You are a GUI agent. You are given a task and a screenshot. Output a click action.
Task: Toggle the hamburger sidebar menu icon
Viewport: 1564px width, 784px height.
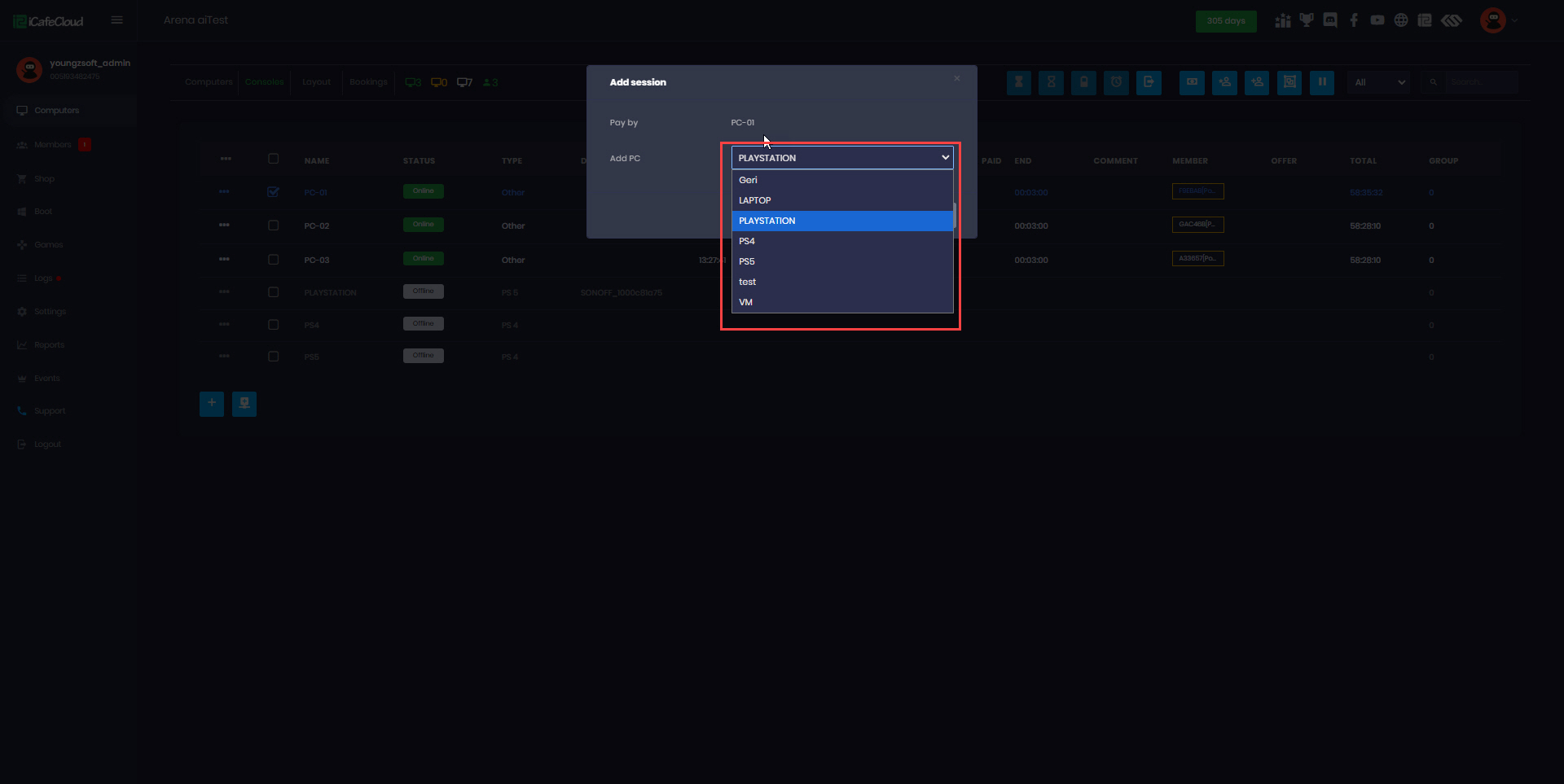point(117,20)
